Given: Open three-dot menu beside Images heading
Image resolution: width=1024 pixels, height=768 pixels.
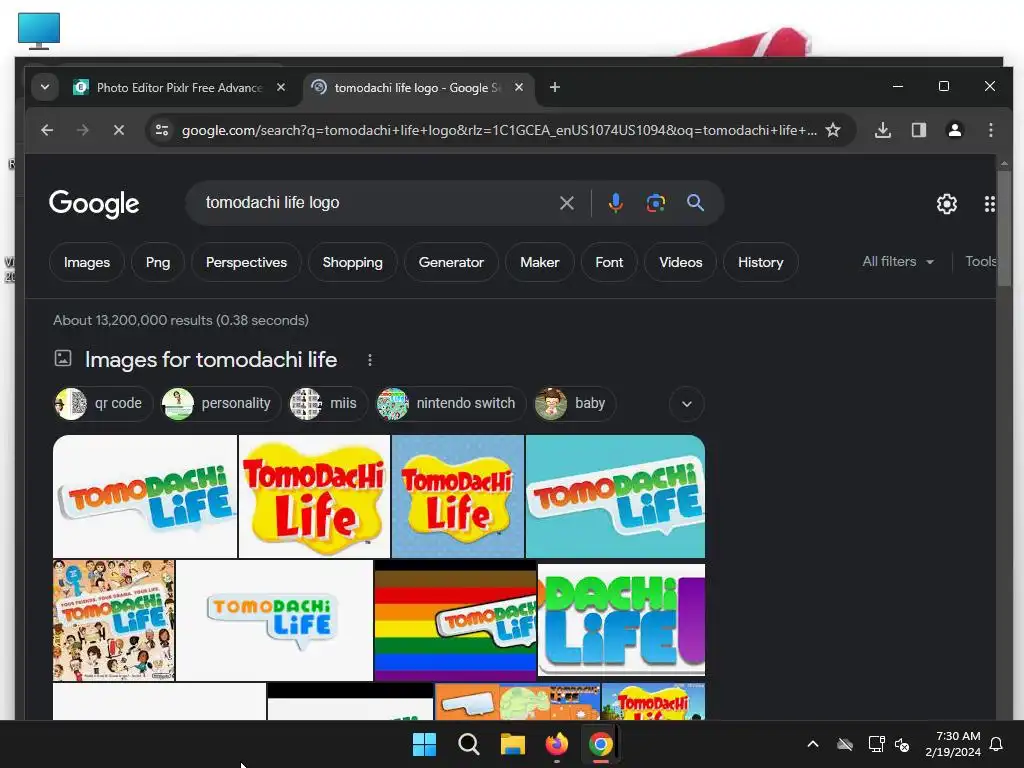Looking at the screenshot, I should click(x=370, y=360).
